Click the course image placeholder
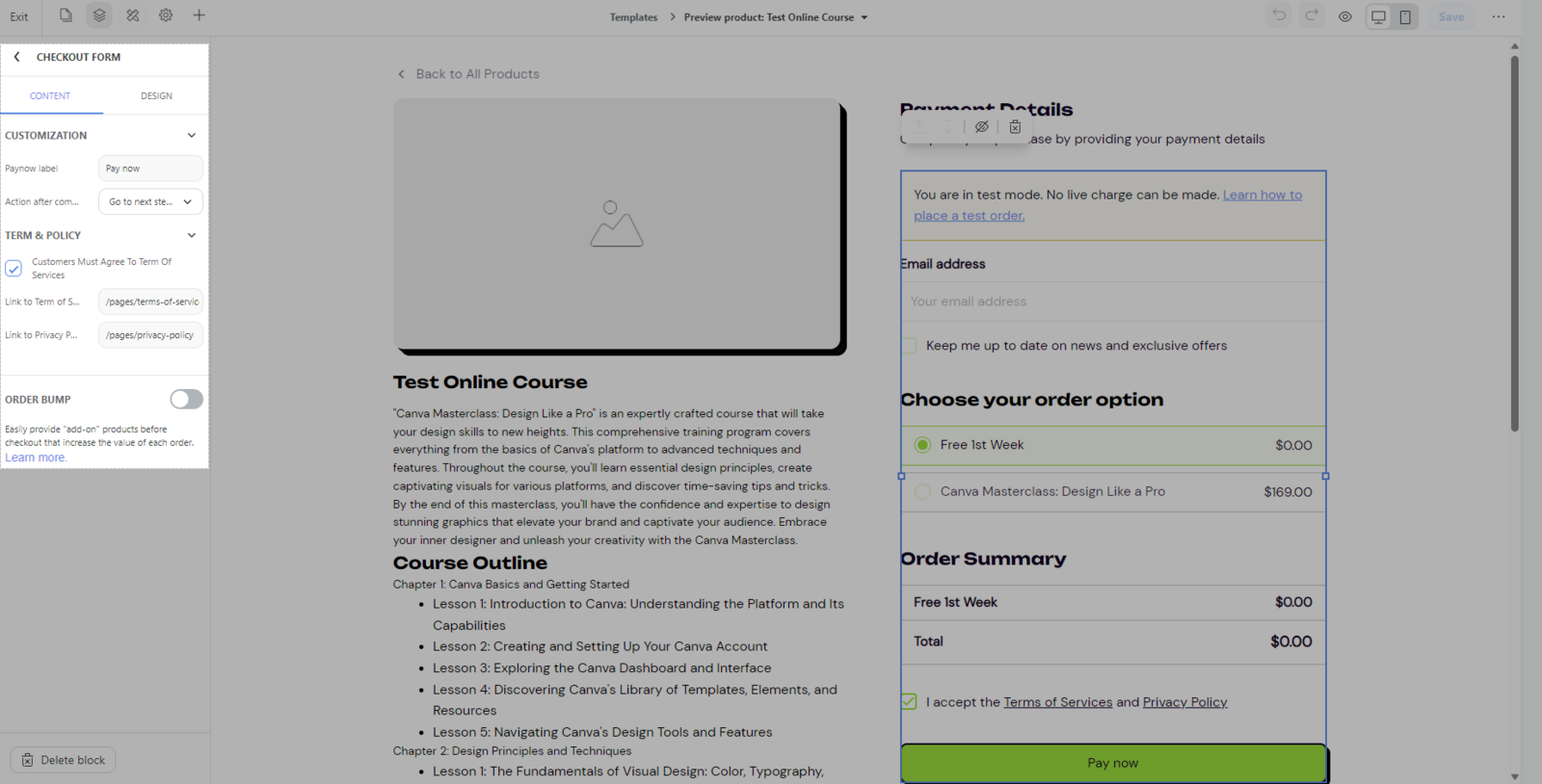1542x784 pixels. tap(617, 224)
